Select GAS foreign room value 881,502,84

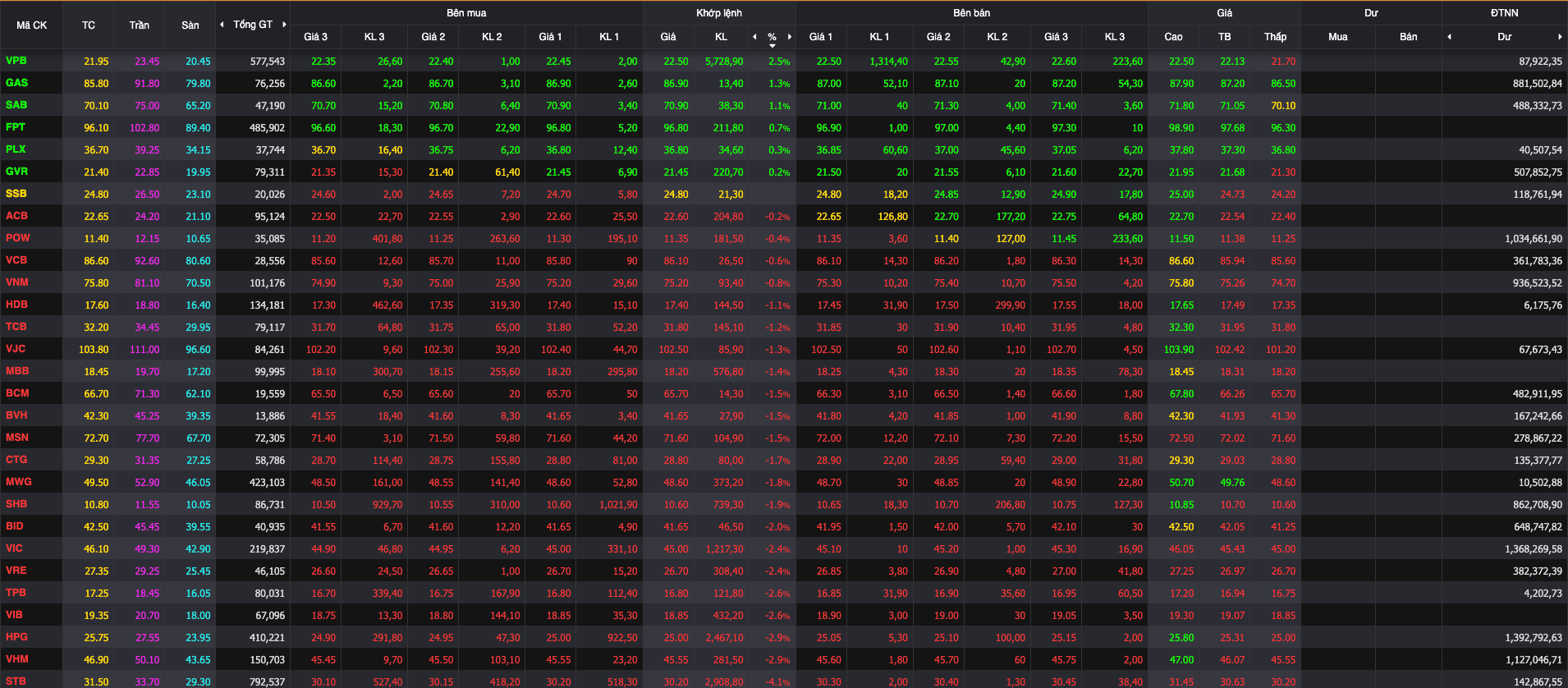[x=1538, y=84]
